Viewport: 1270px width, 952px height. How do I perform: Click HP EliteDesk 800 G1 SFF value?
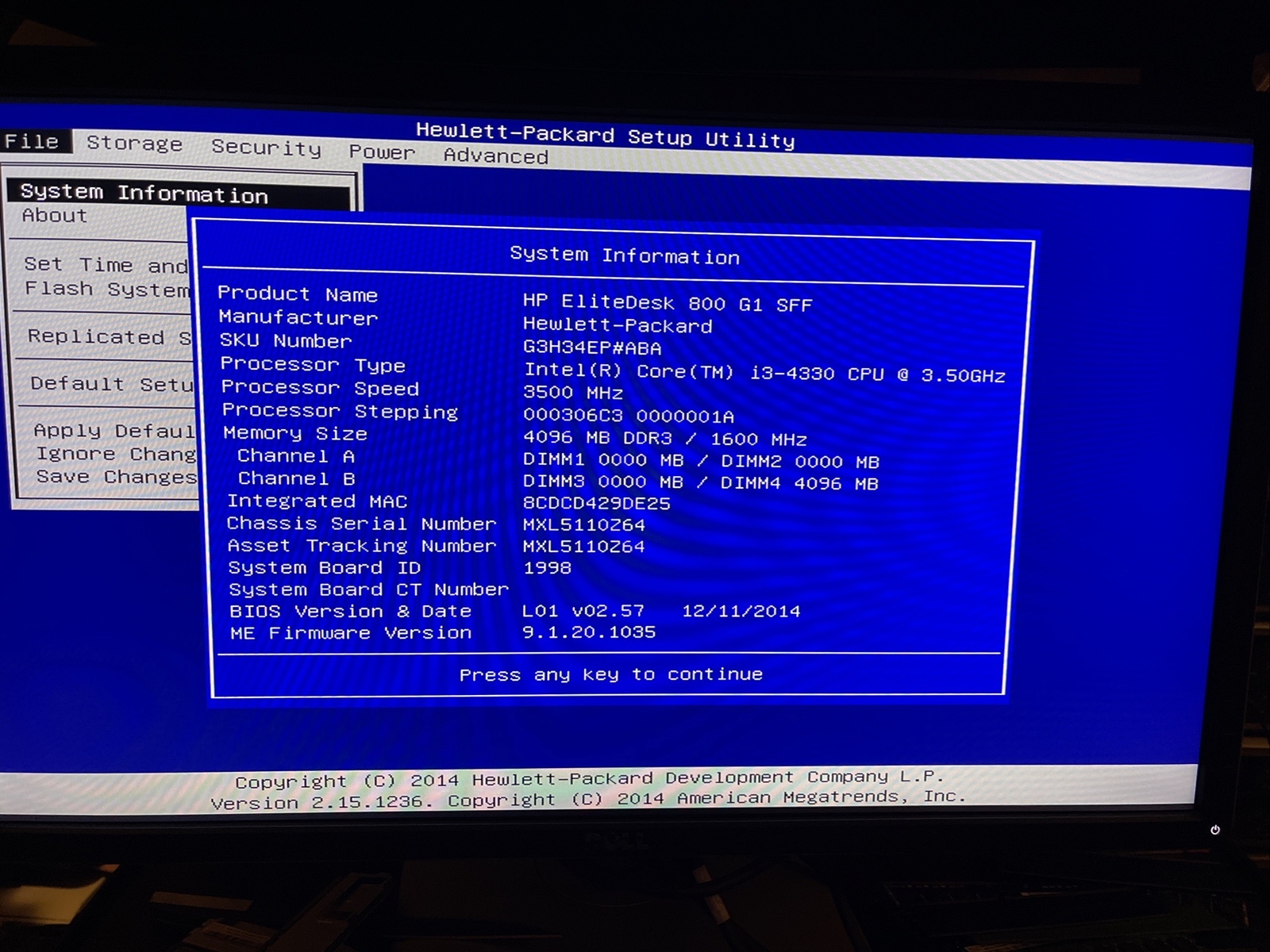pos(668,302)
